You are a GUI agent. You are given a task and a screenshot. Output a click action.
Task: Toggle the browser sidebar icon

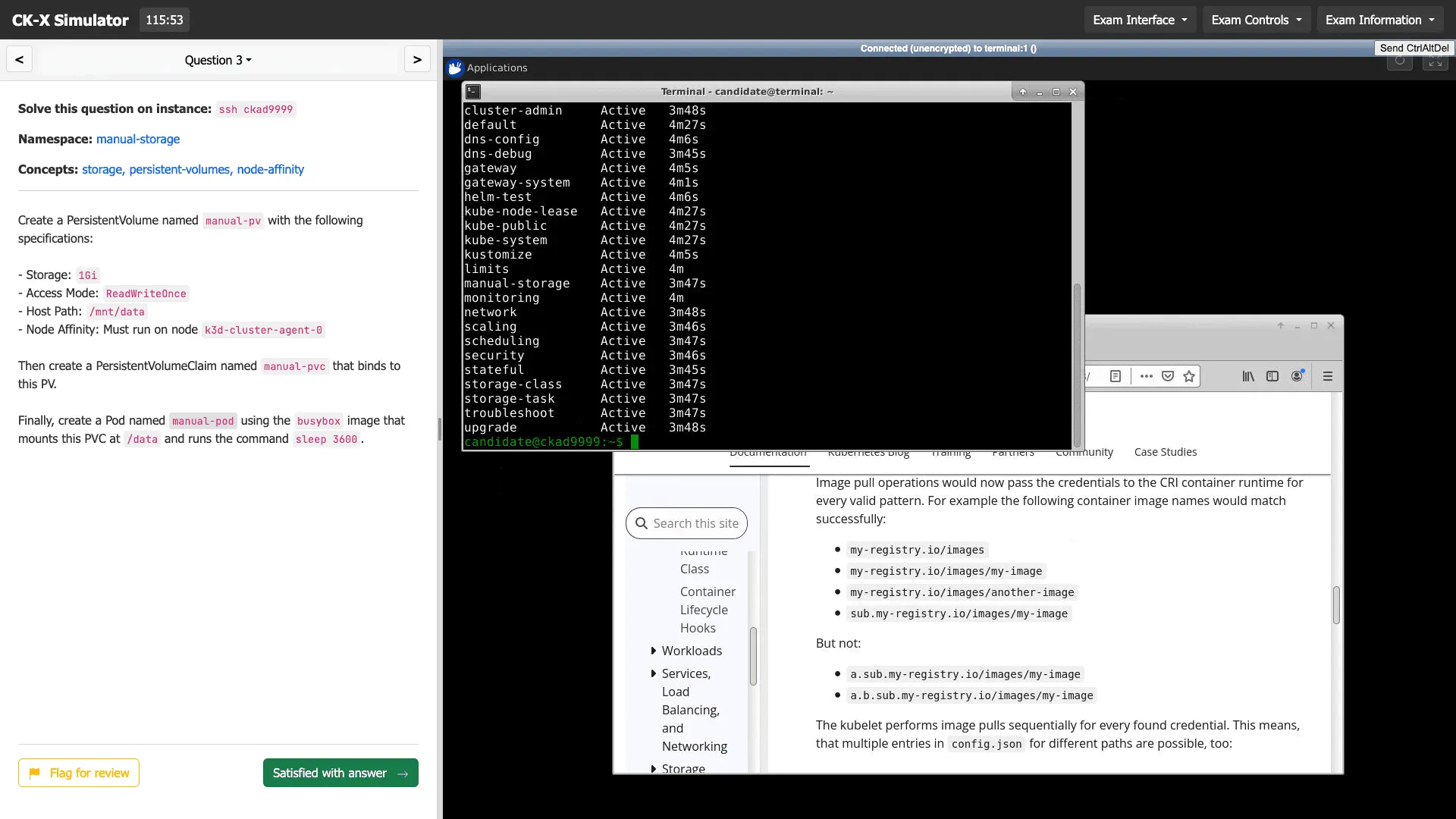coord(1273,376)
